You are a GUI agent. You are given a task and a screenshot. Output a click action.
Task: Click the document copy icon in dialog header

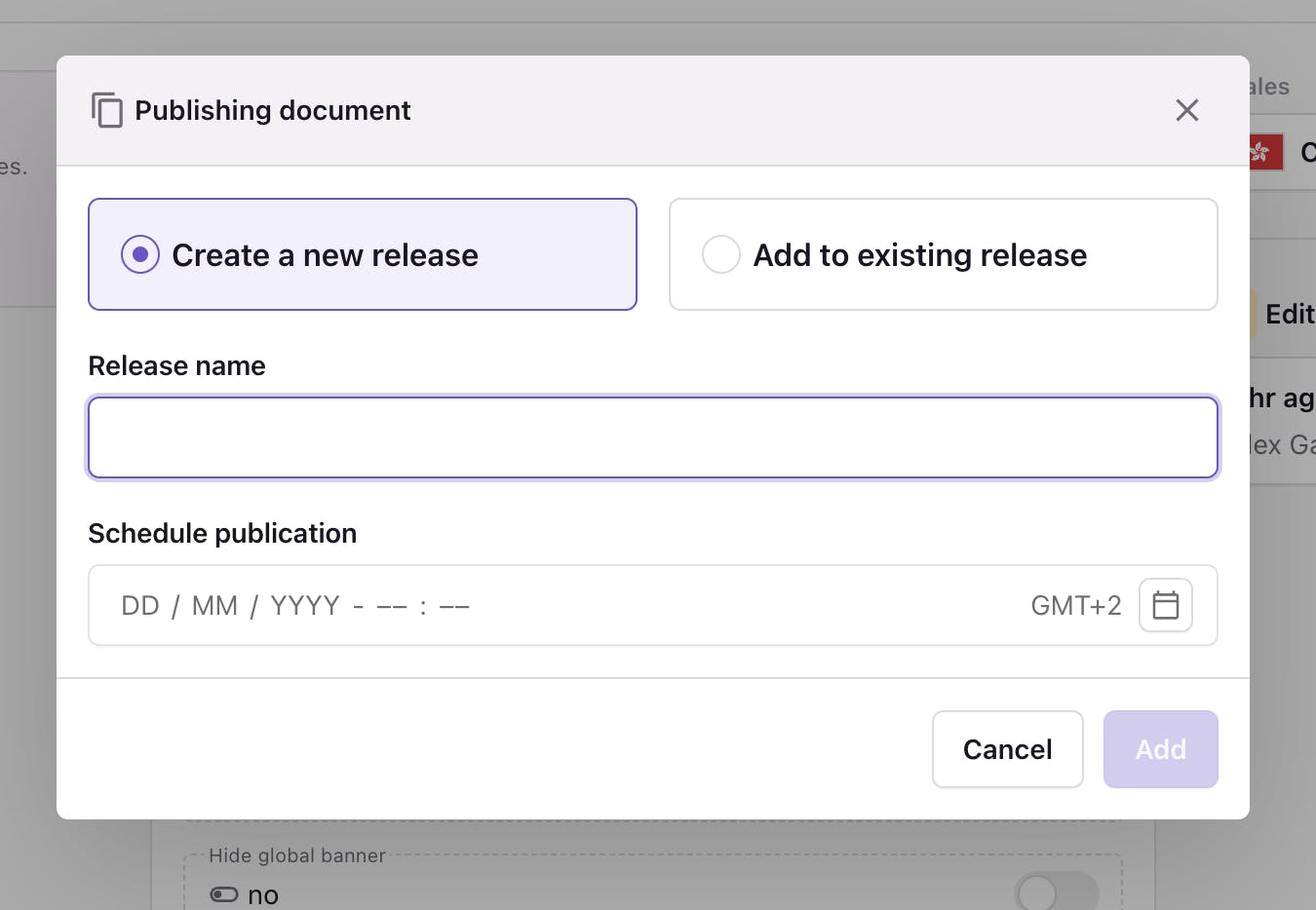(x=107, y=110)
